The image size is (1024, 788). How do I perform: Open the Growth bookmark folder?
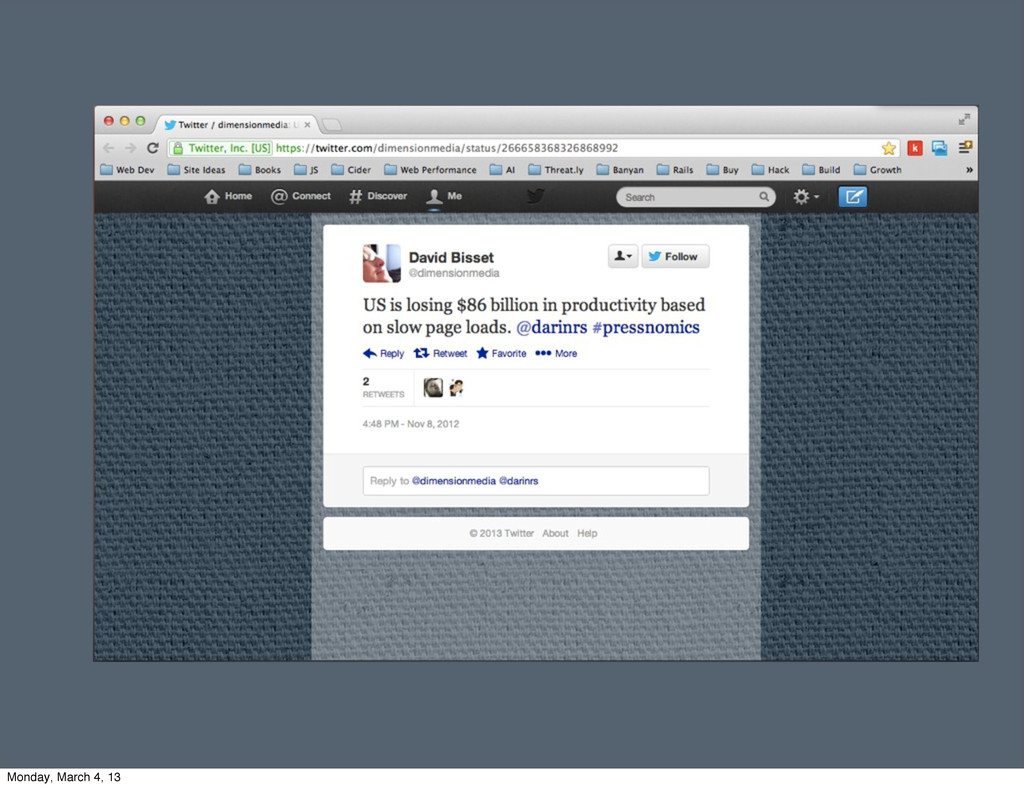pos(877,170)
